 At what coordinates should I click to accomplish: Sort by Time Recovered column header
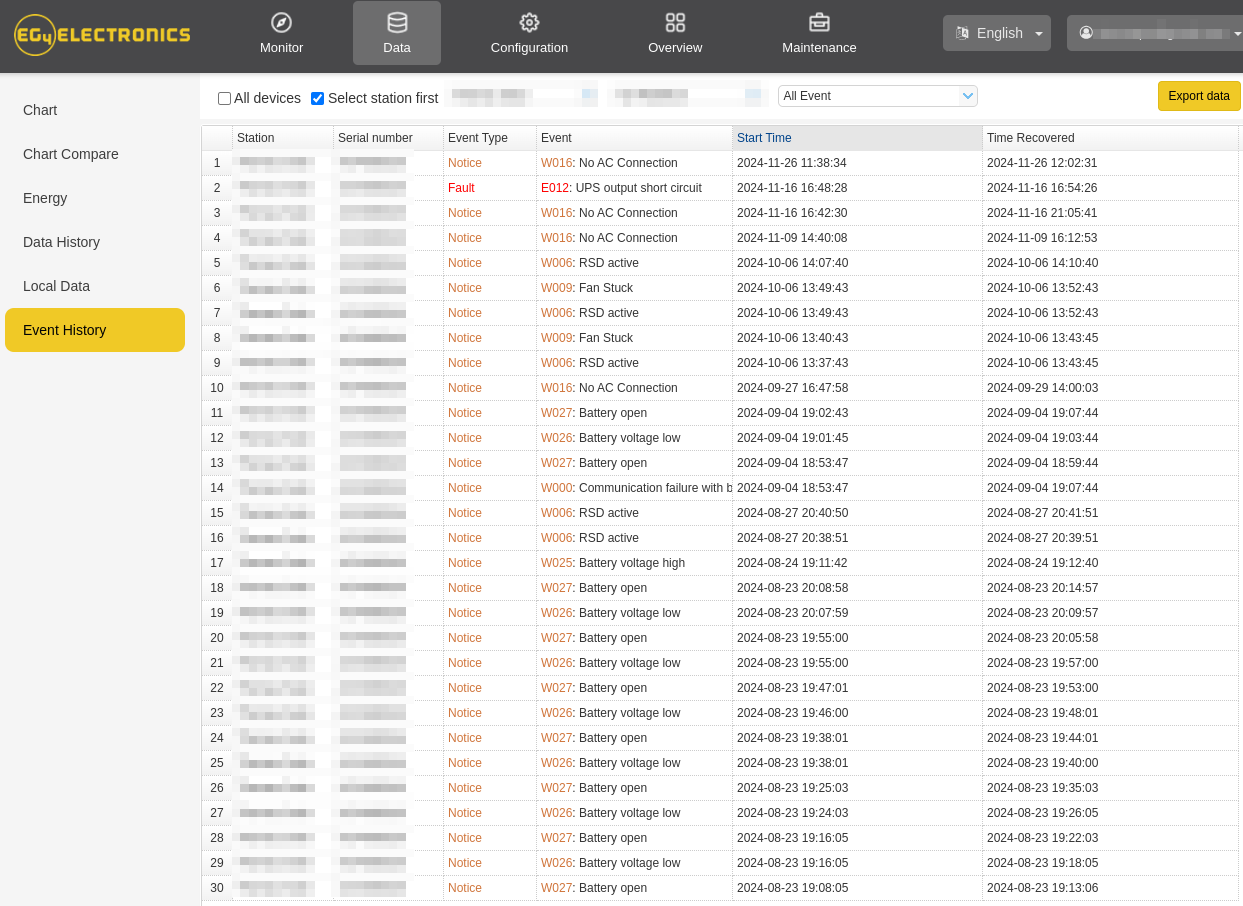coord(1110,138)
